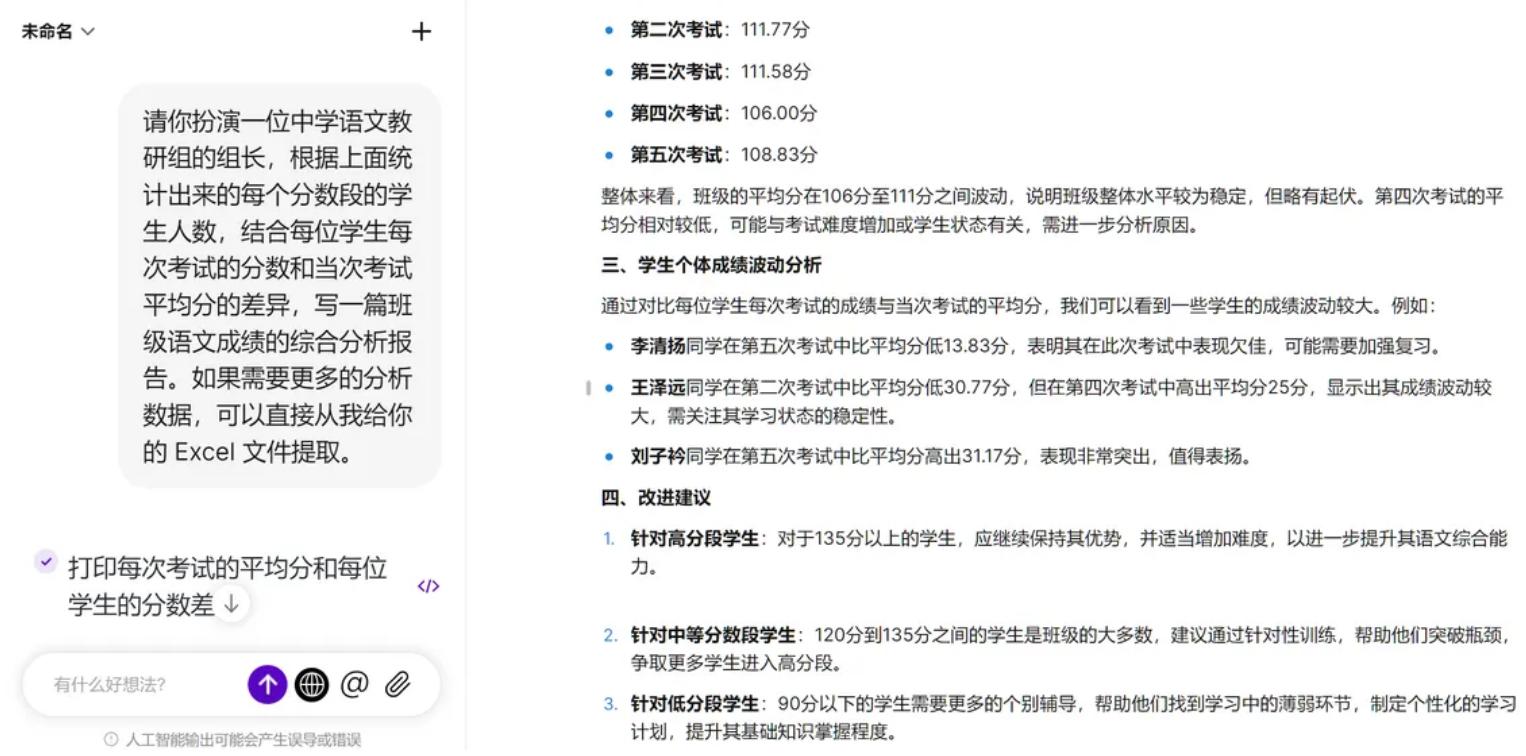Click the panel divider resize handle
Screen dimensions: 1526x756
(588, 388)
